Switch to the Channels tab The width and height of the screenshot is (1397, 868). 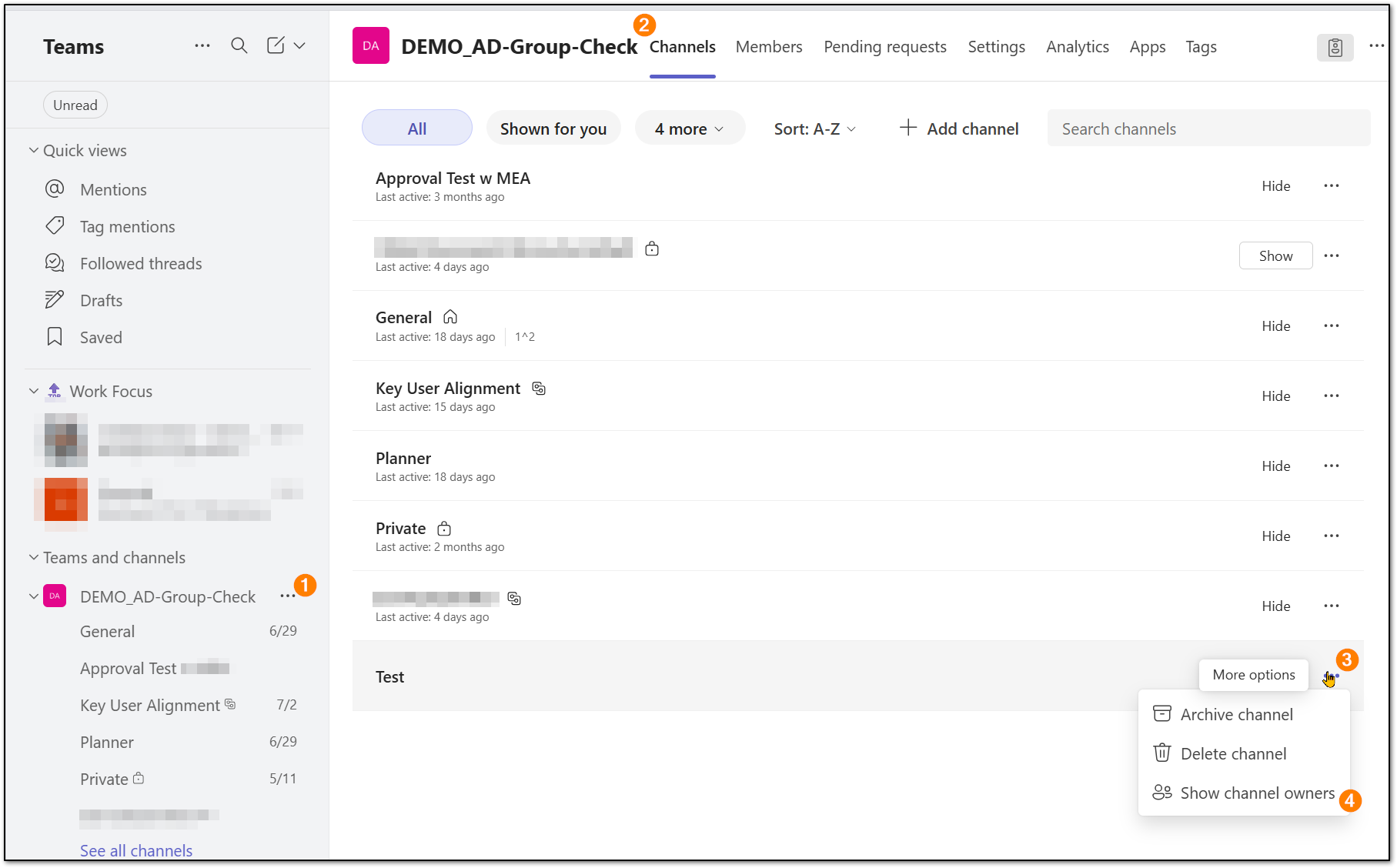click(x=683, y=47)
